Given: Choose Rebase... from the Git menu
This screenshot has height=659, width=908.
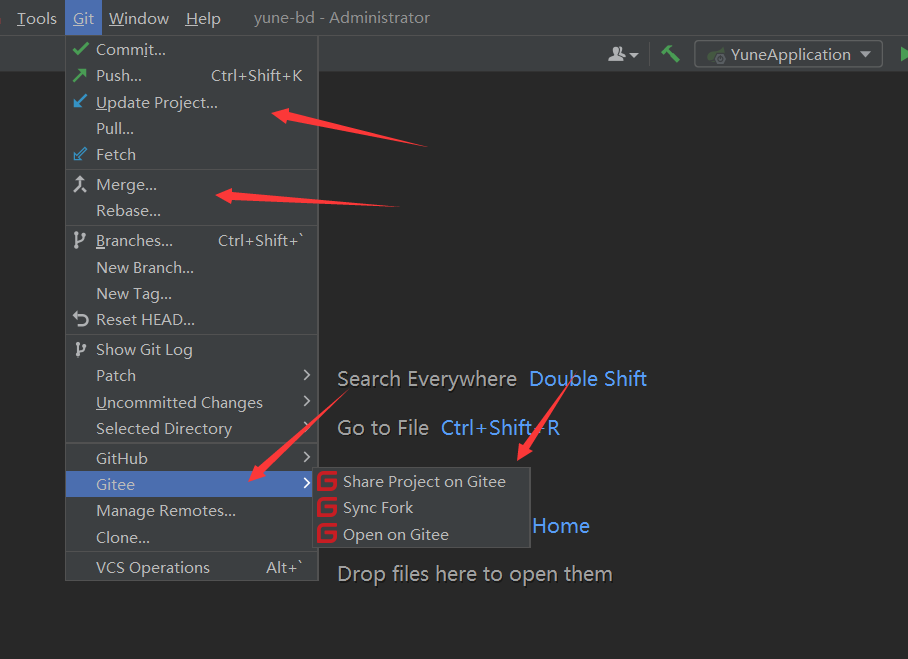Looking at the screenshot, I should 192,211.
